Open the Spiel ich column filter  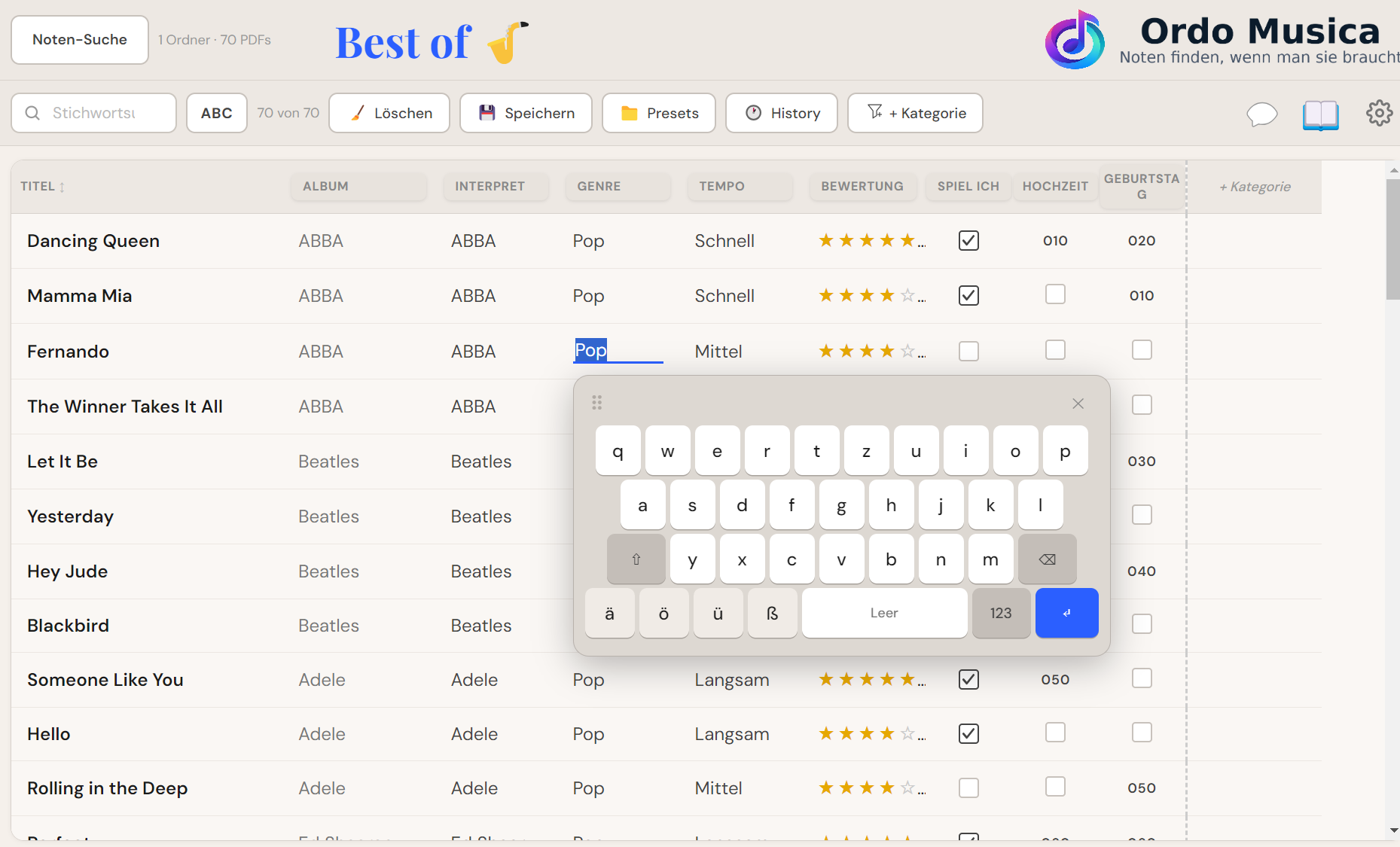pyautogui.click(x=968, y=187)
